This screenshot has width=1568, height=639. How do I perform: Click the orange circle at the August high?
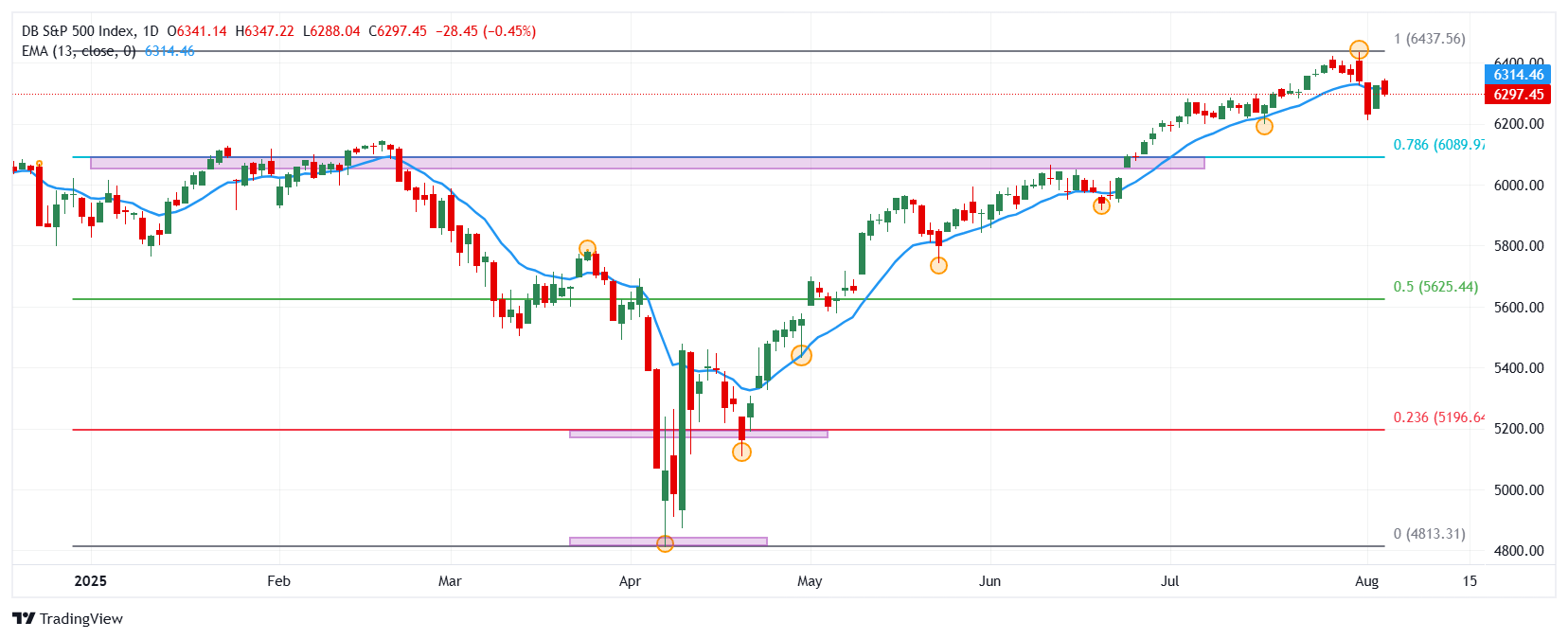point(1359,49)
